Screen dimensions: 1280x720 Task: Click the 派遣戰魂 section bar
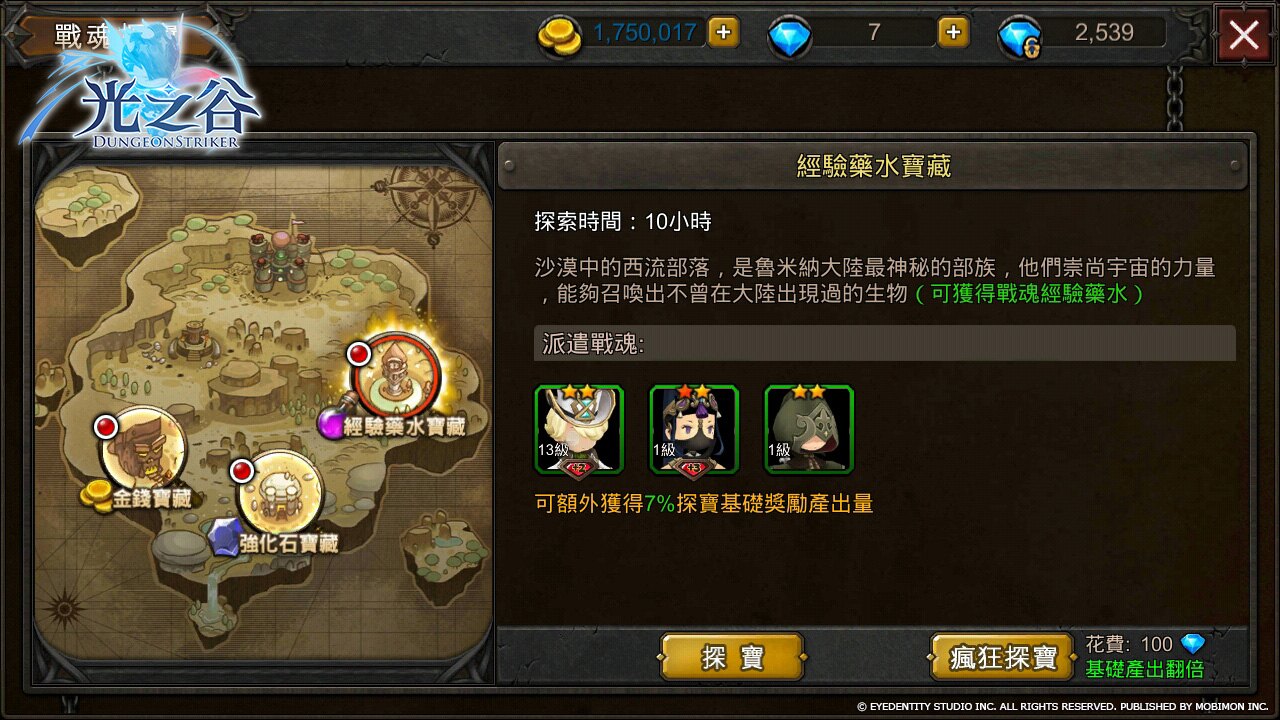point(885,343)
